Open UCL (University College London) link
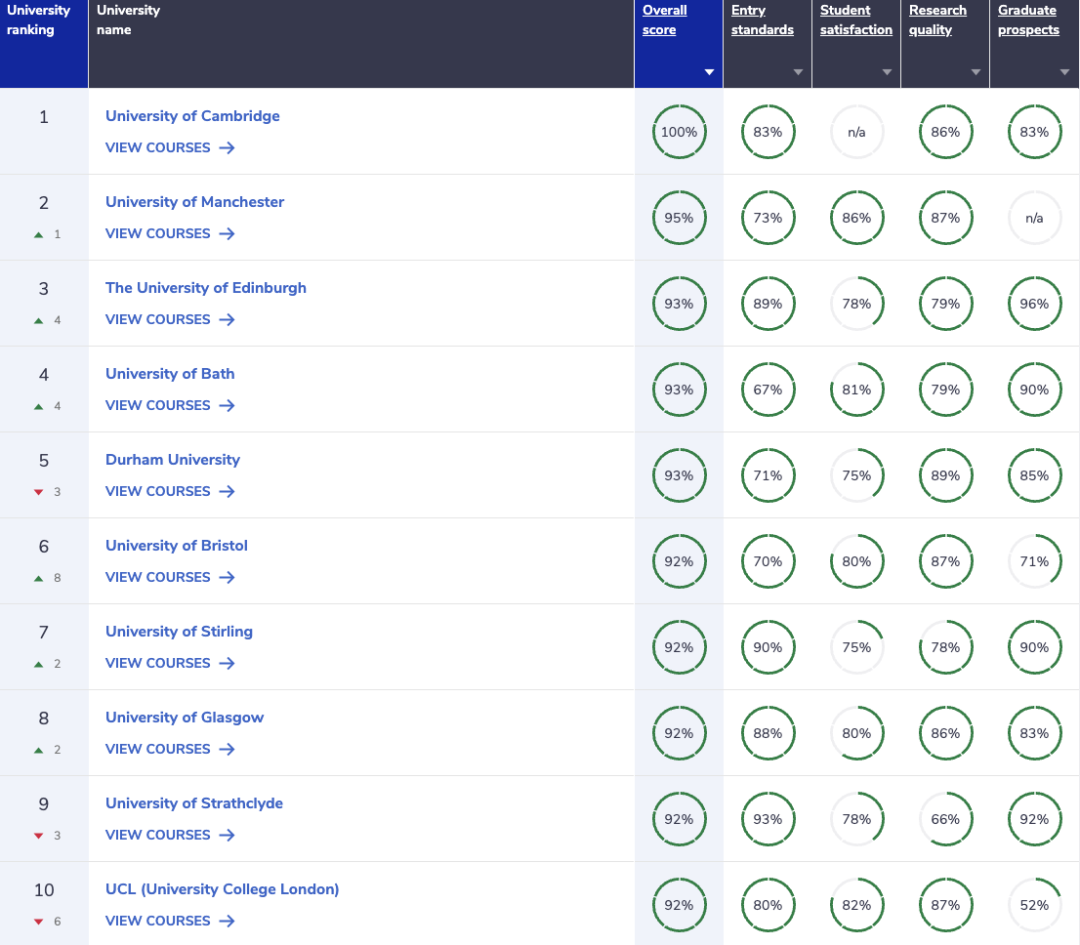The width and height of the screenshot is (1080, 945). 222,889
